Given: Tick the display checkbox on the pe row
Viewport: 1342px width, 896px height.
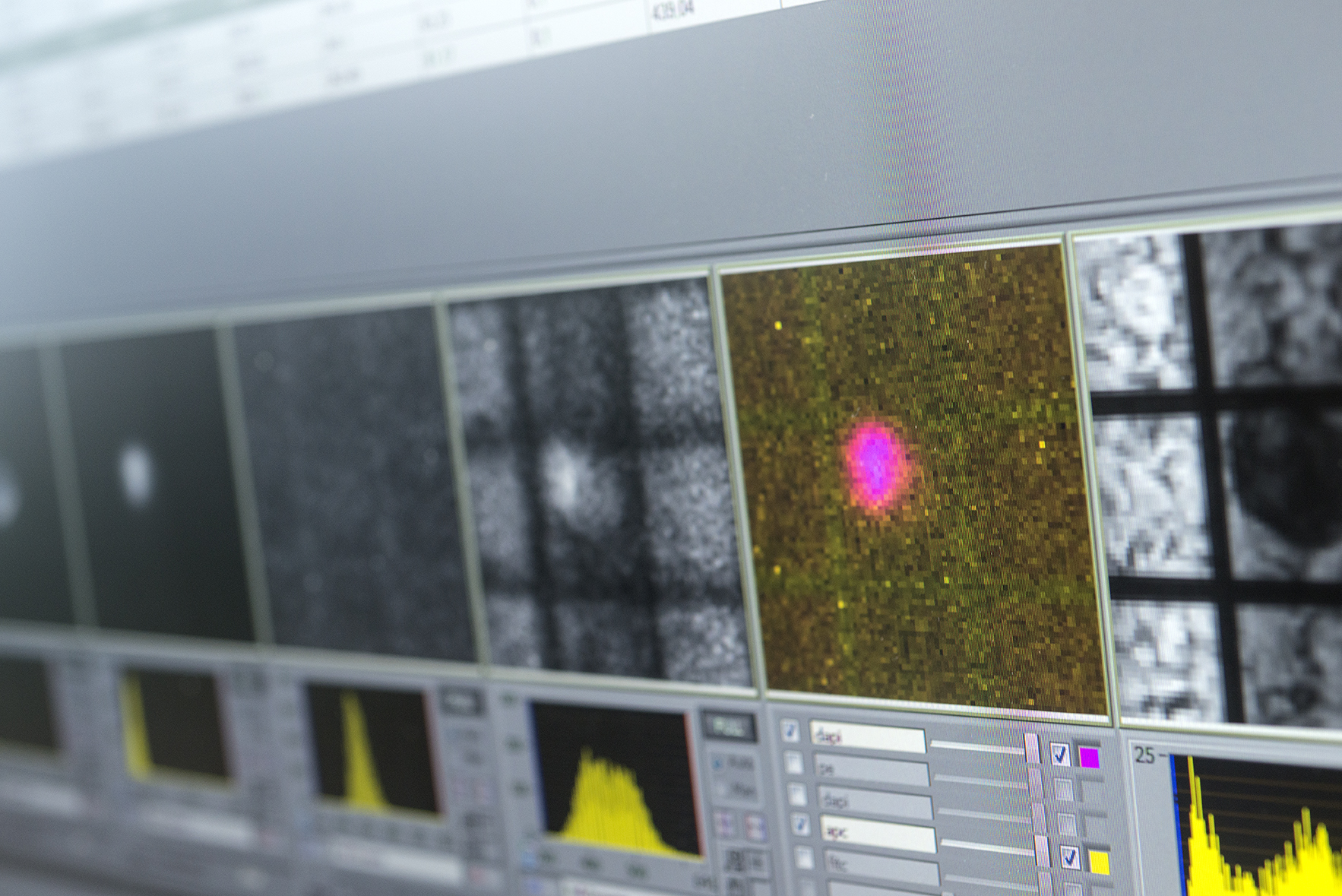Looking at the screenshot, I should click(1063, 790).
